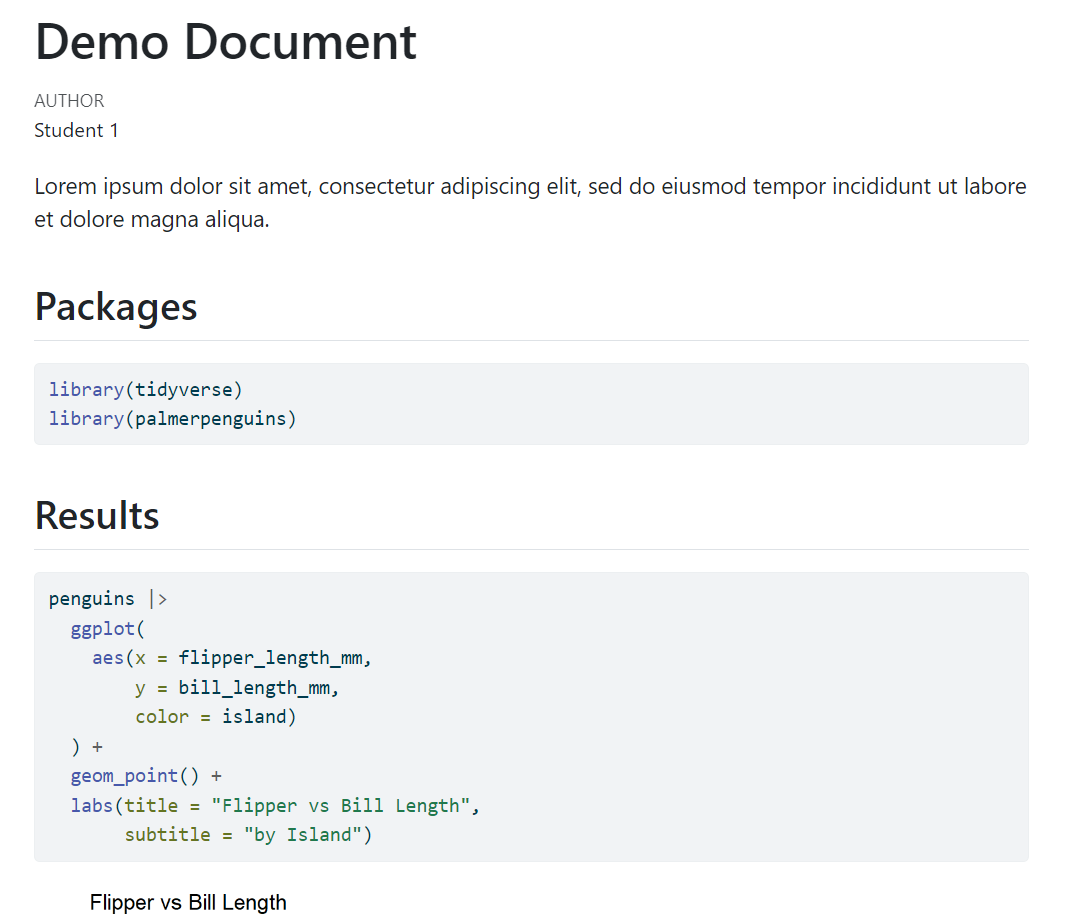Click the AUTHOR label
The height and width of the screenshot is (917, 1065).
click(69, 101)
